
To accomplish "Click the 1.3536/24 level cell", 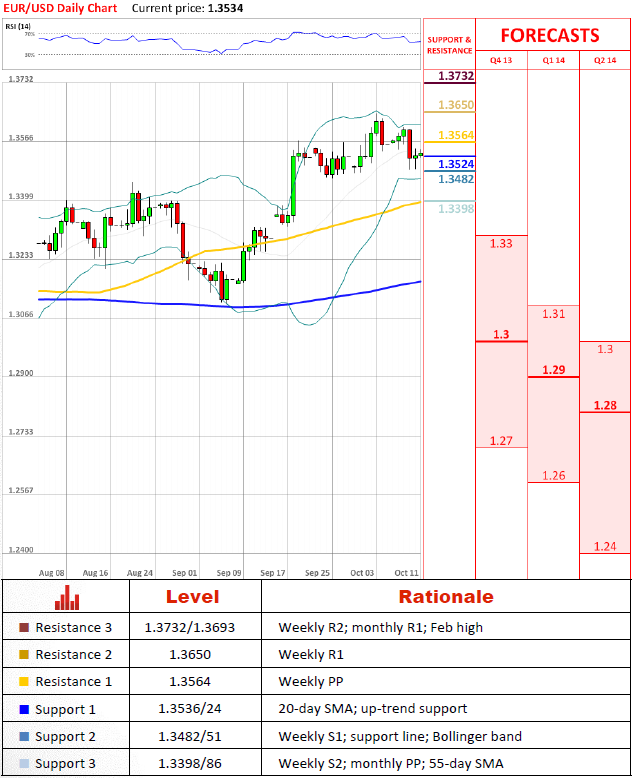I will coord(190,709).
